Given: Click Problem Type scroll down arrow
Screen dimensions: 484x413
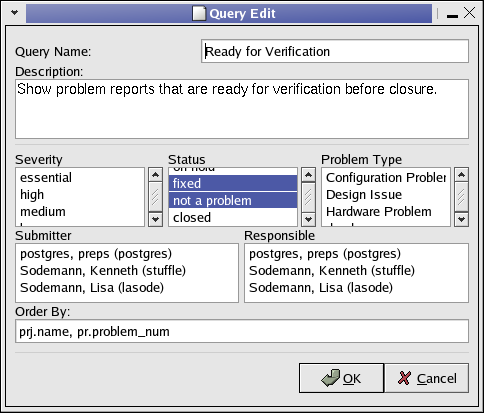Looking at the screenshot, I should tap(461, 219).
